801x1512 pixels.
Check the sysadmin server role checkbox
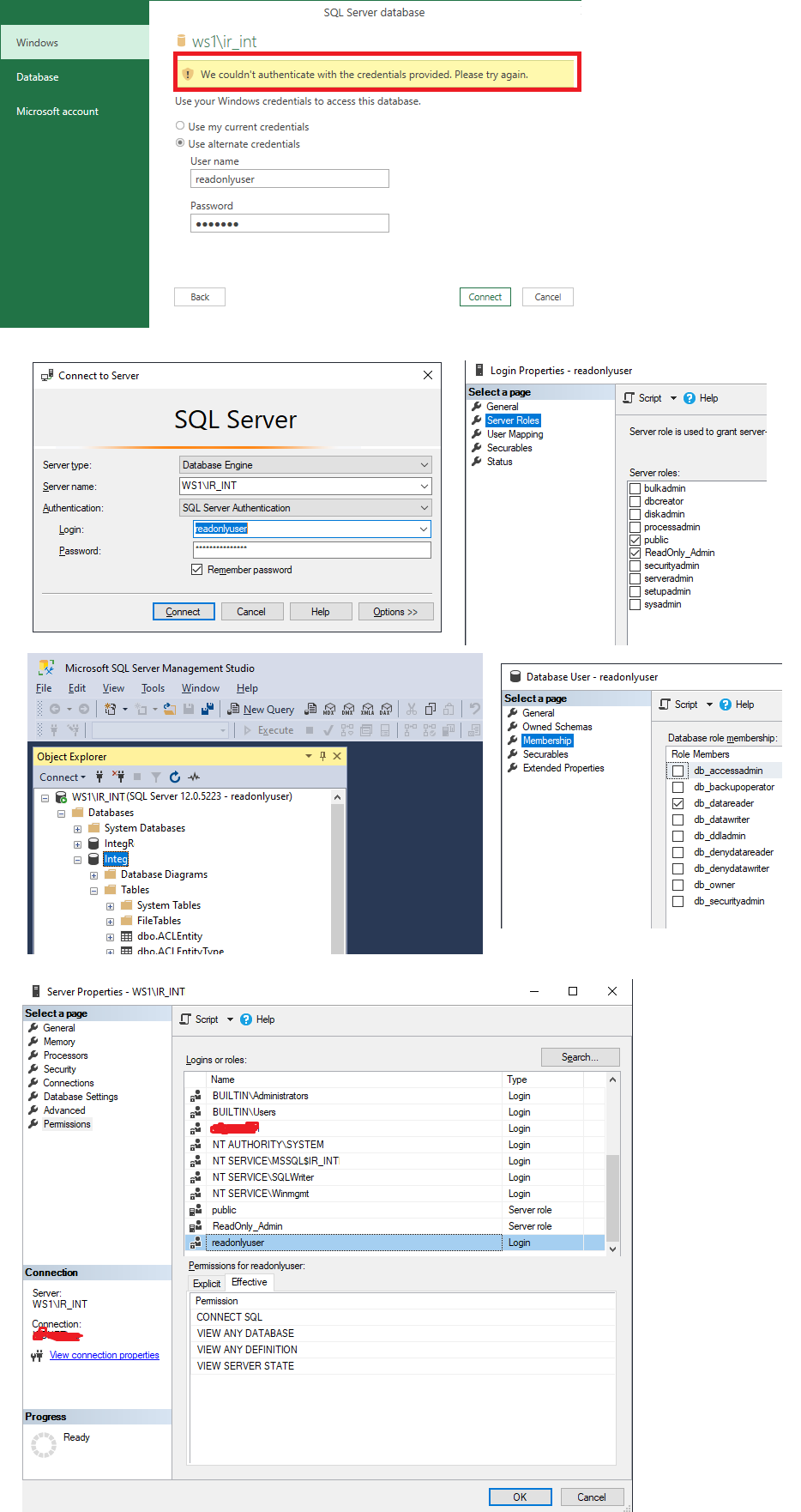[635, 604]
